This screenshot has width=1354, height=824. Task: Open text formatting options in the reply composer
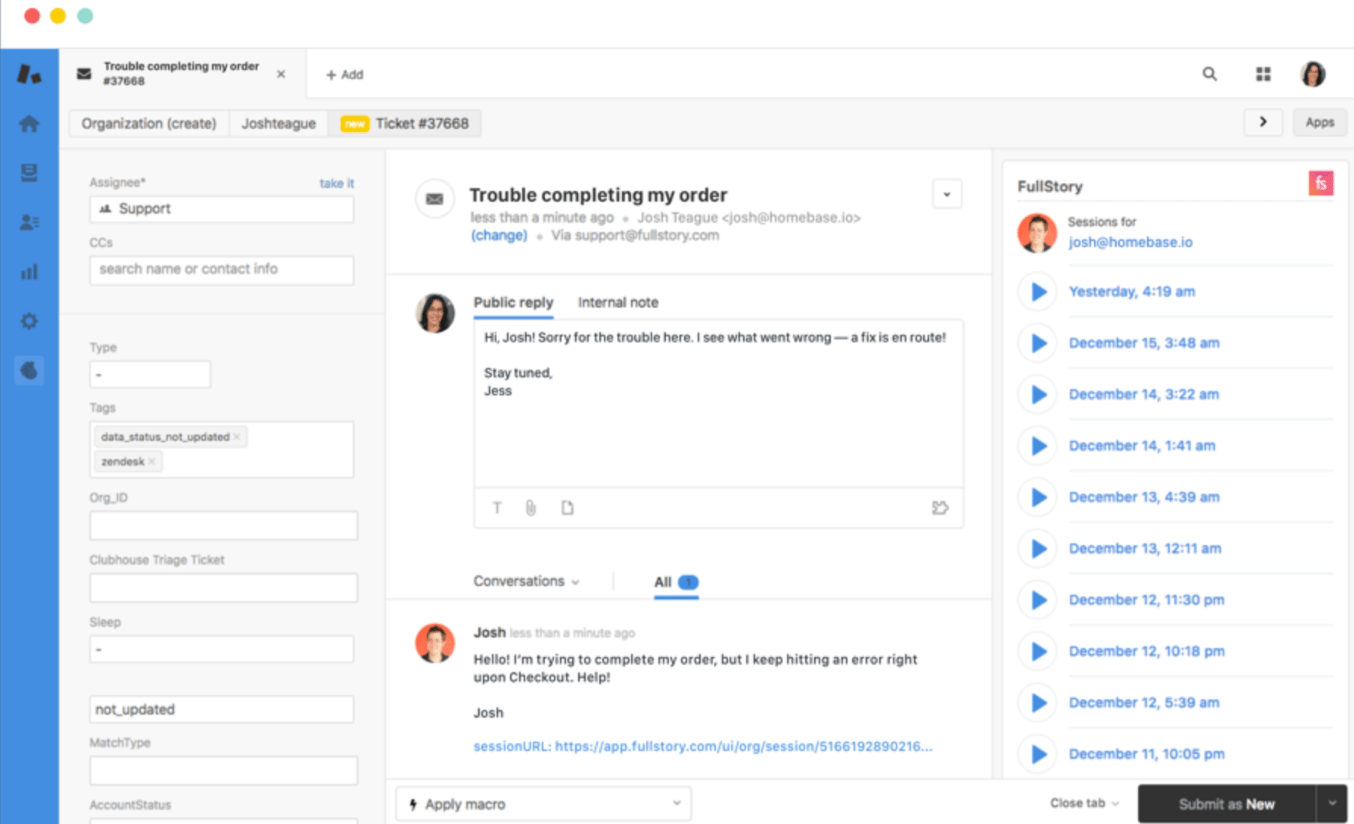[x=497, y=507]
